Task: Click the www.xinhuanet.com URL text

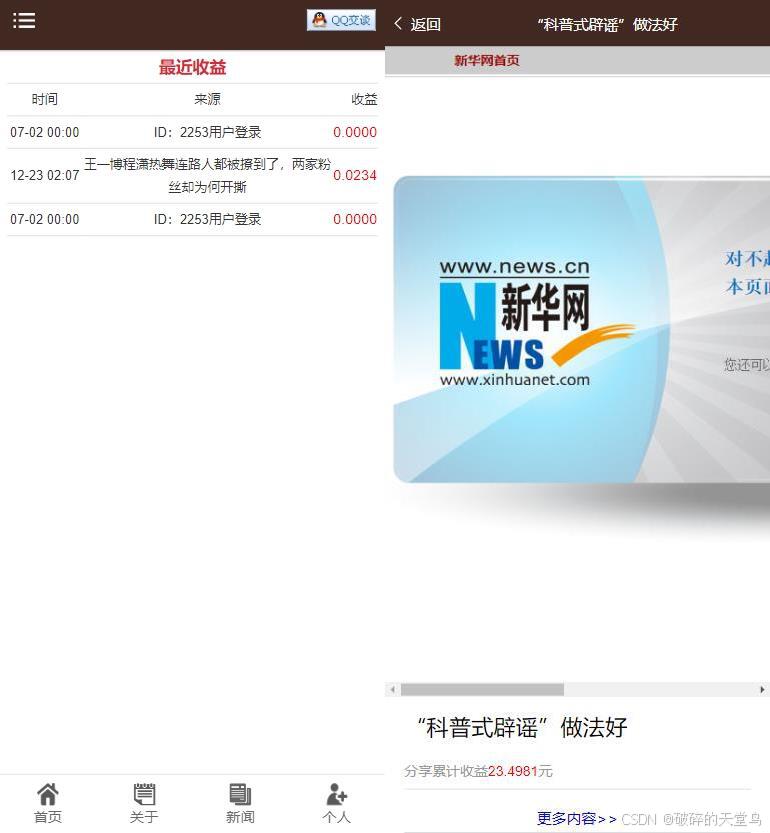Action: pos(514,379)
